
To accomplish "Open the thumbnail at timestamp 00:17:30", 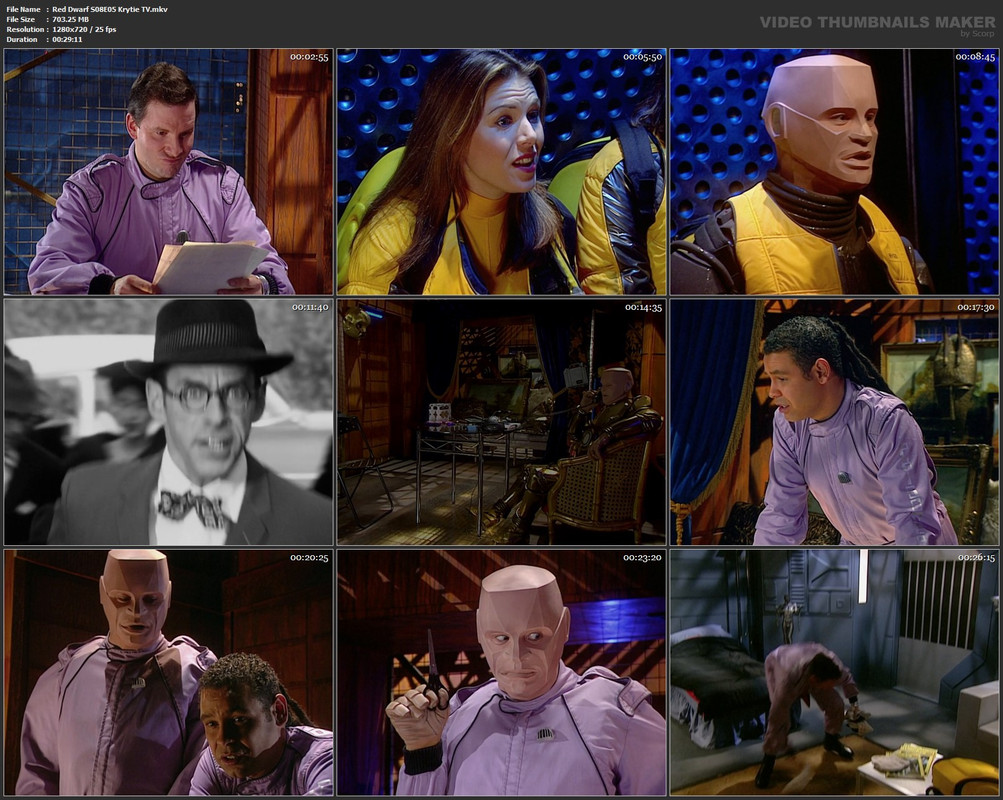I will point(834,422).
